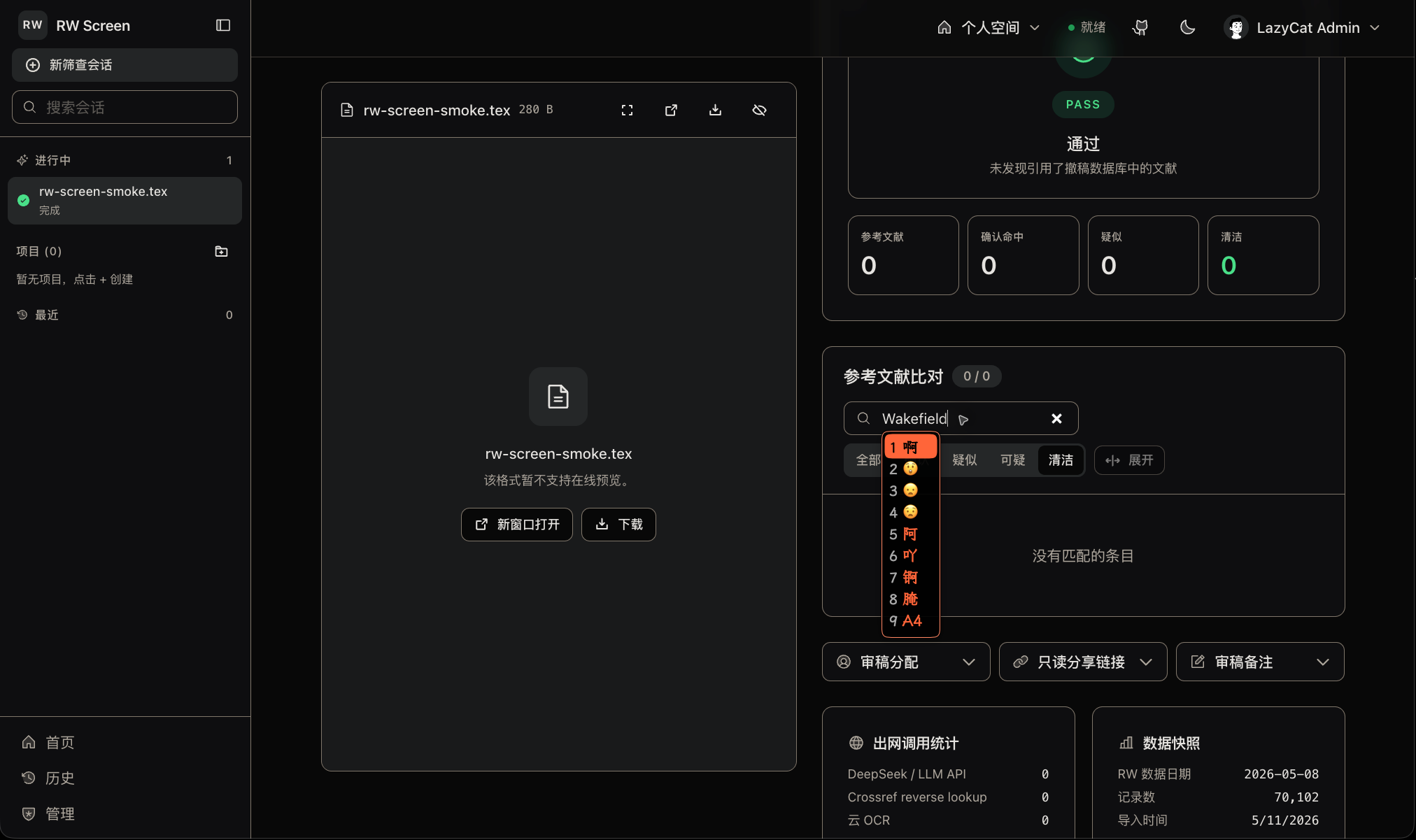This screenshot has height=840, width=1416.
Task: Click the RW logo badge
Action: (x=32, y=25)
